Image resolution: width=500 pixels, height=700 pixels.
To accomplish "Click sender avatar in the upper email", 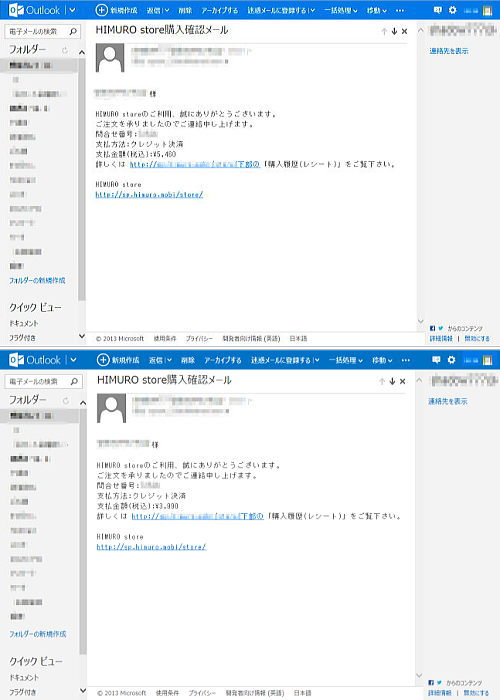I will 110,58.
